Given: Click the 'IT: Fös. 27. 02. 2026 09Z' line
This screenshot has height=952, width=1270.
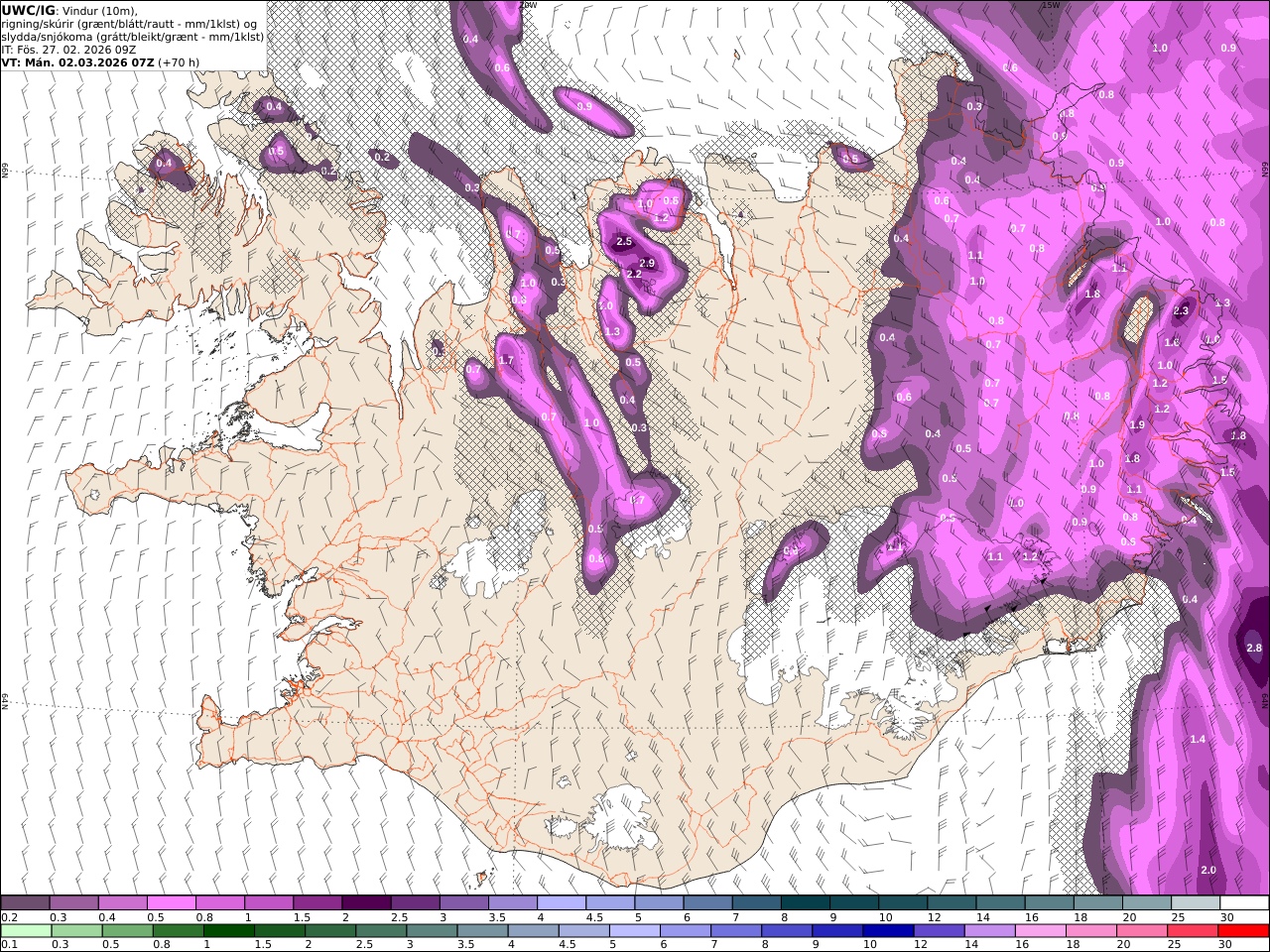Looking at the screenshot, I should pyautogui.click(x=68, y=50).
